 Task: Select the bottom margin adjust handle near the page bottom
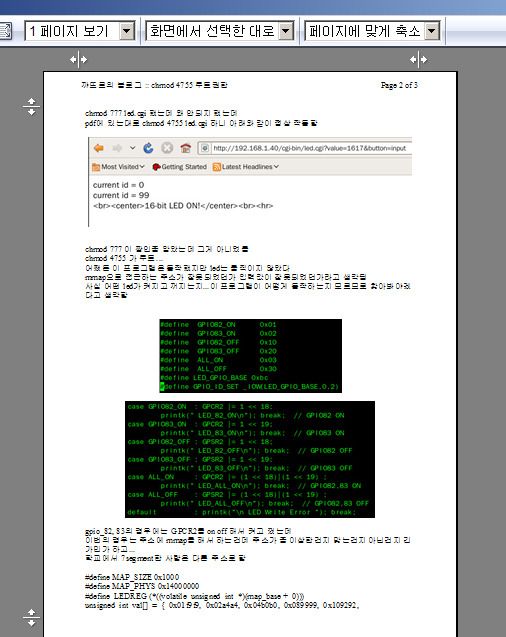[x=31, y=618]
